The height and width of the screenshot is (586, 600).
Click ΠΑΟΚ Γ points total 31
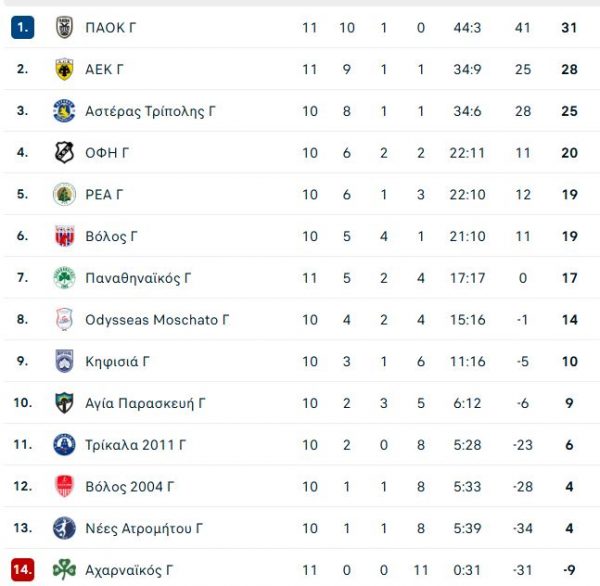570,28
